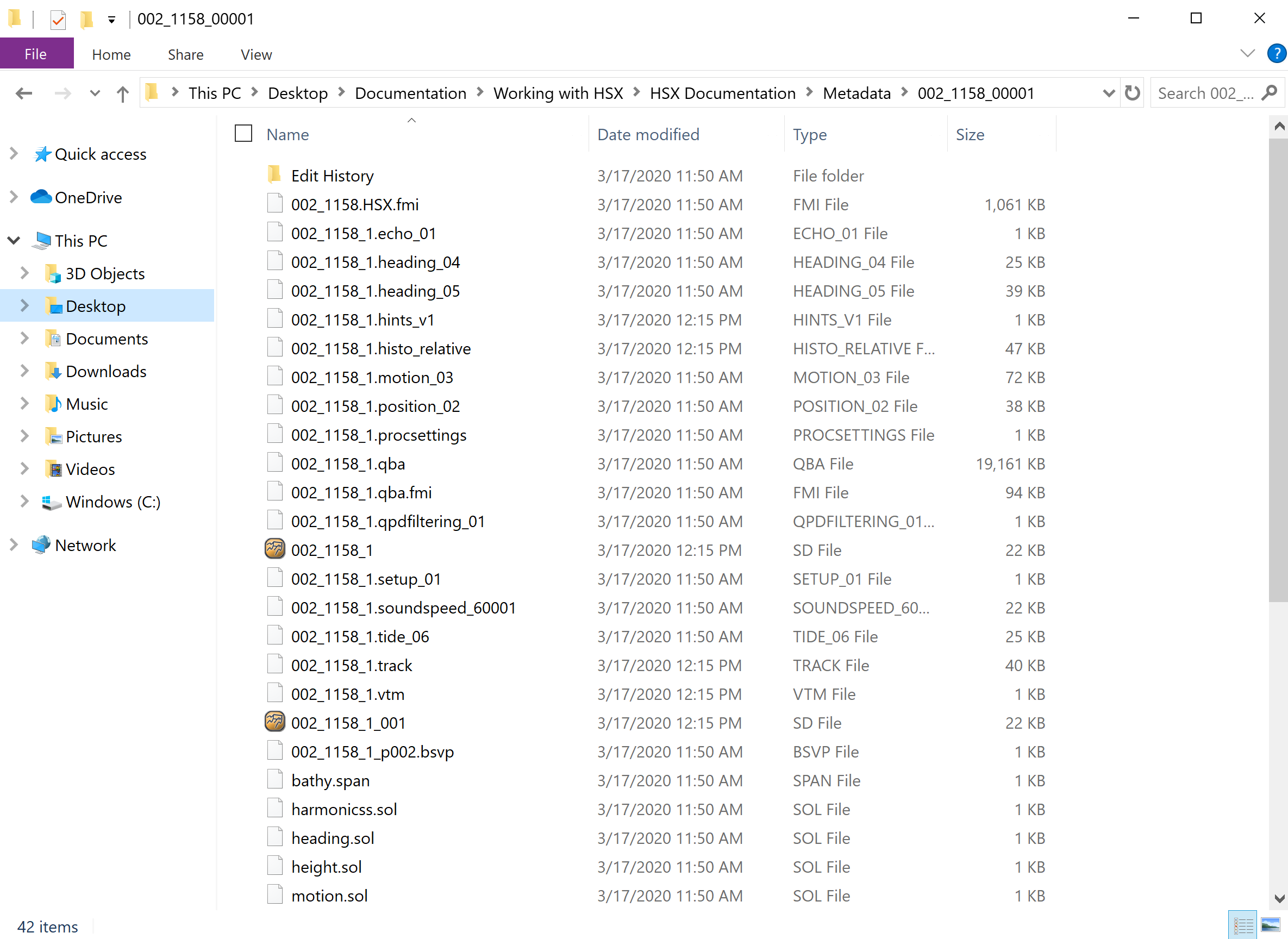The width and height of the screenshot is (1288, 939).
Task: Click the refresh icon next to address bar
Action: (1131, 92)
